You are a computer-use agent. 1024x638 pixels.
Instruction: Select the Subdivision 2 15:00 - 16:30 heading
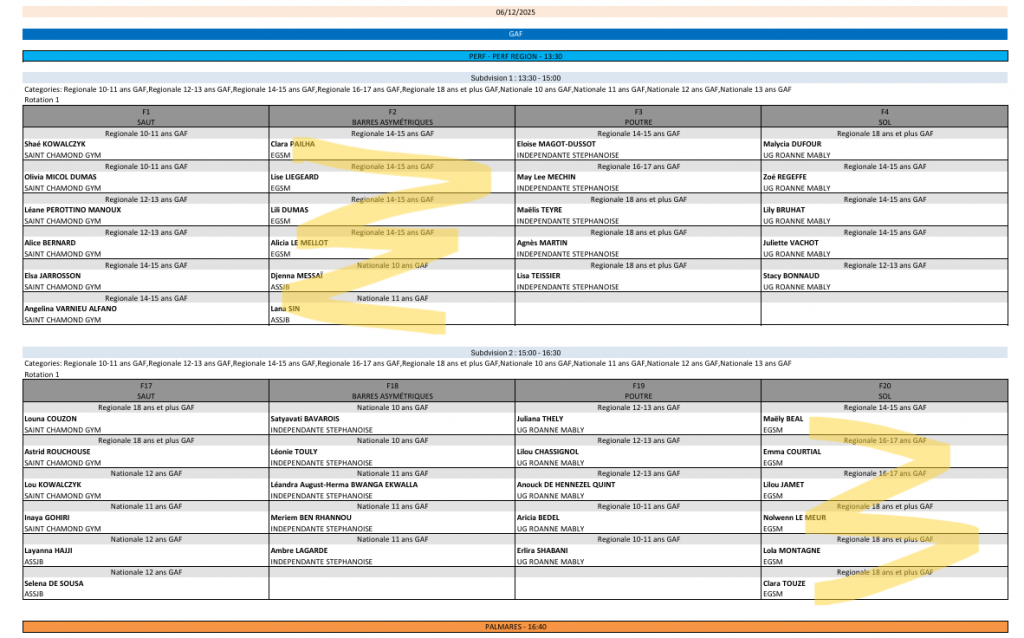point(515,353)
